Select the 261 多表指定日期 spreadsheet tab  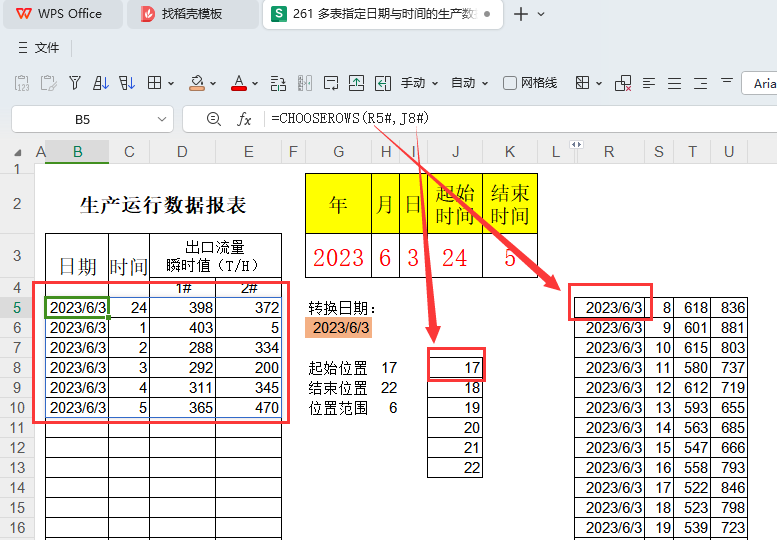[383, 14]
